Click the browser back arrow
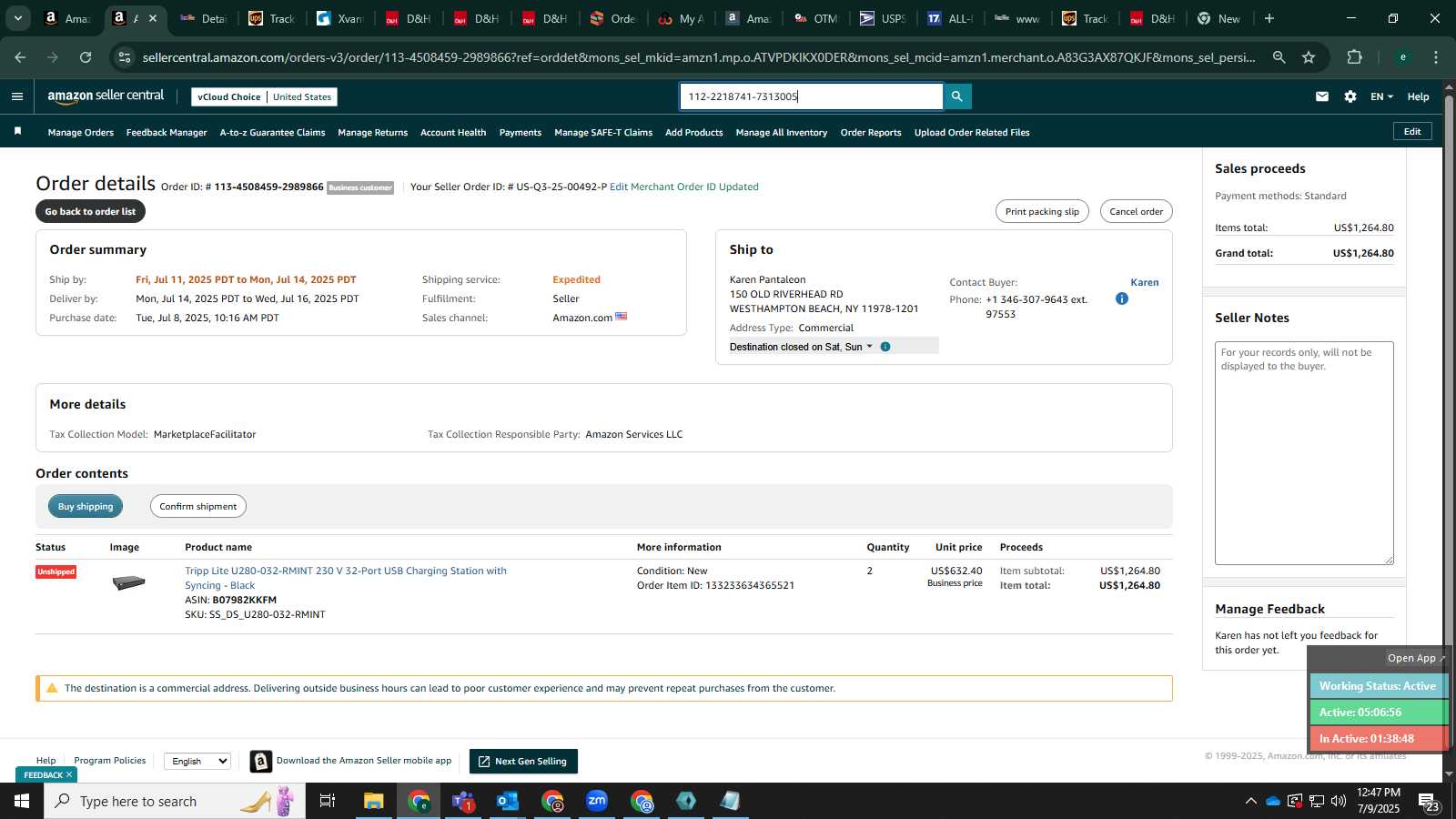This screenshot has height=819, width=1456. 20,57
